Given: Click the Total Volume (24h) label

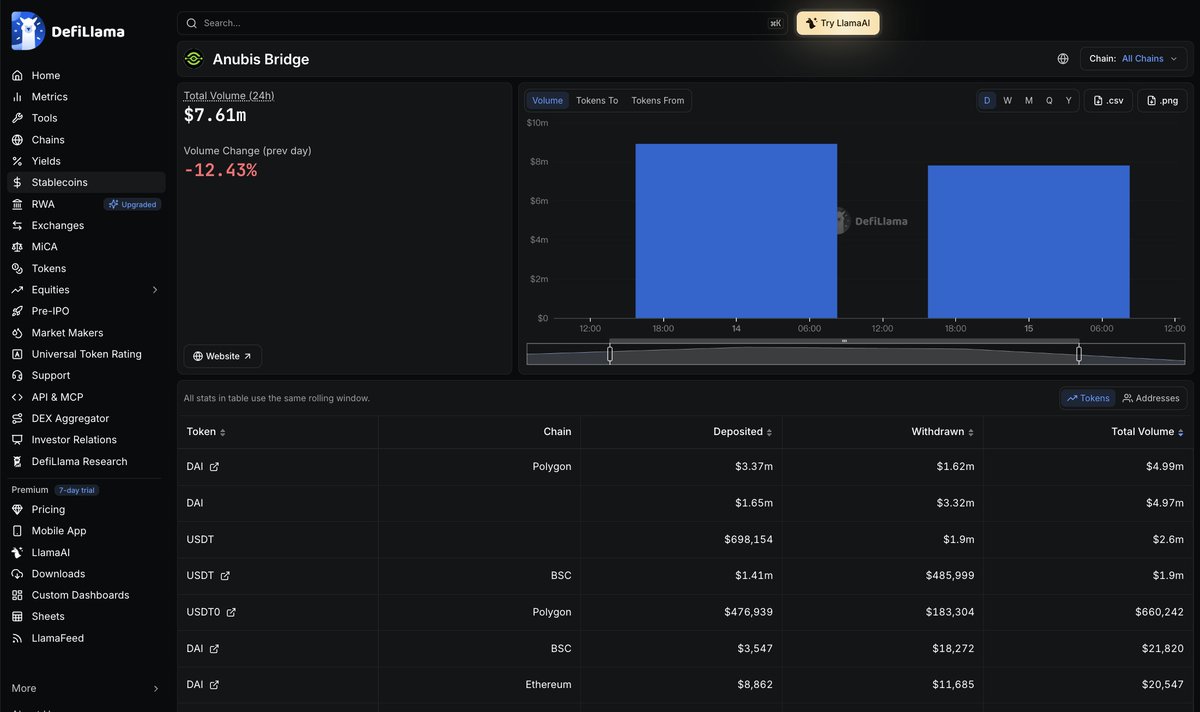Looking at the screenshot, I should (x=229, y=96).
